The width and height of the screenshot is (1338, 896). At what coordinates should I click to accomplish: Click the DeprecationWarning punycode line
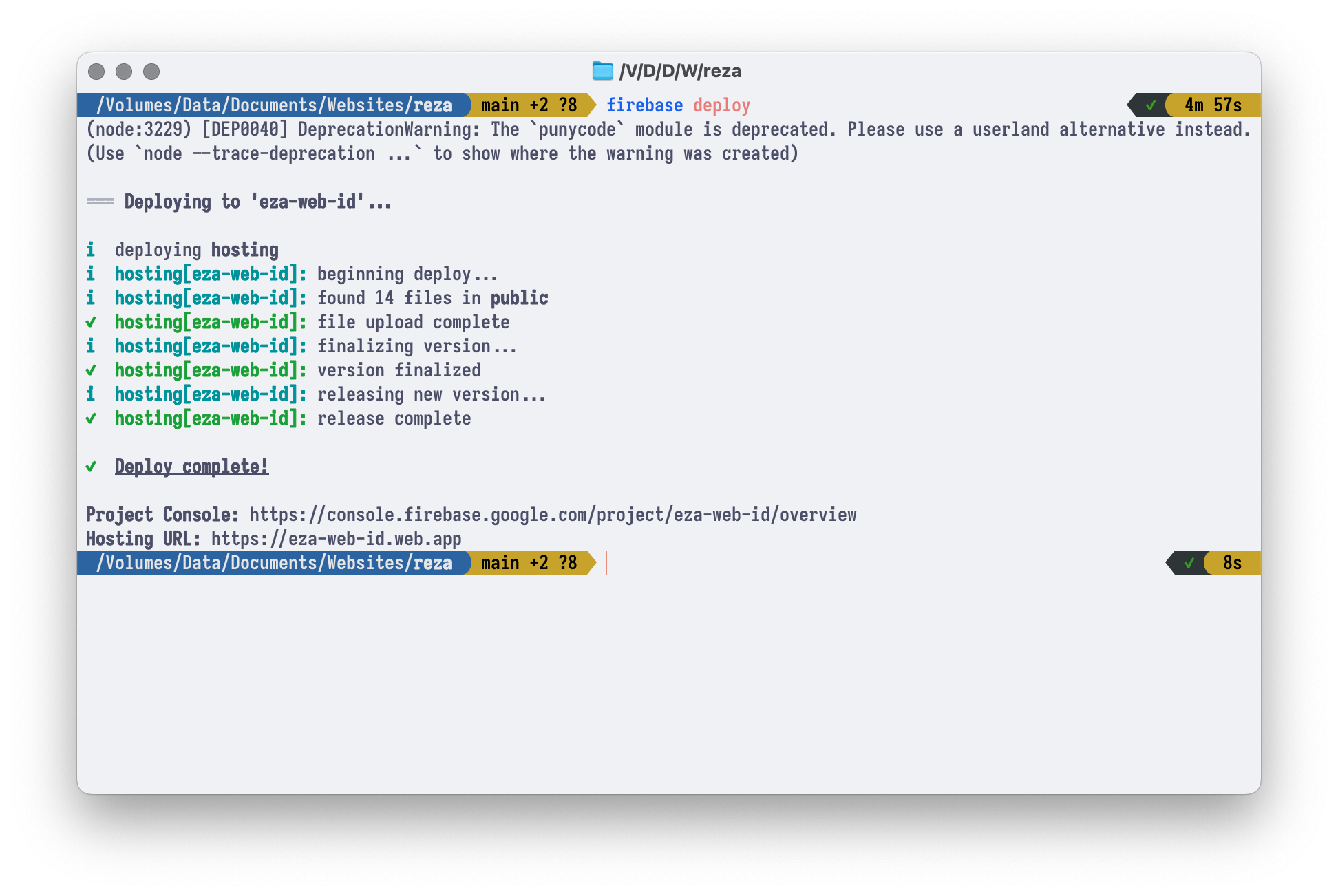[668, 129]
